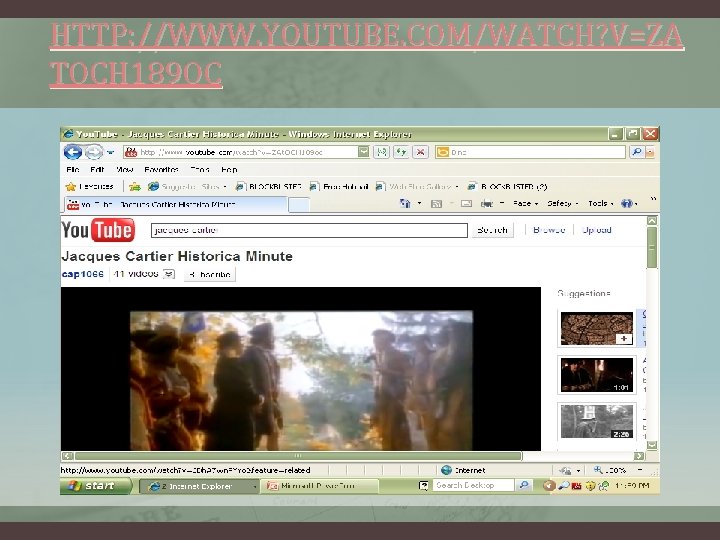Click inside the Bing search box
Screen dimensions: 720x540
pos(530,152)
